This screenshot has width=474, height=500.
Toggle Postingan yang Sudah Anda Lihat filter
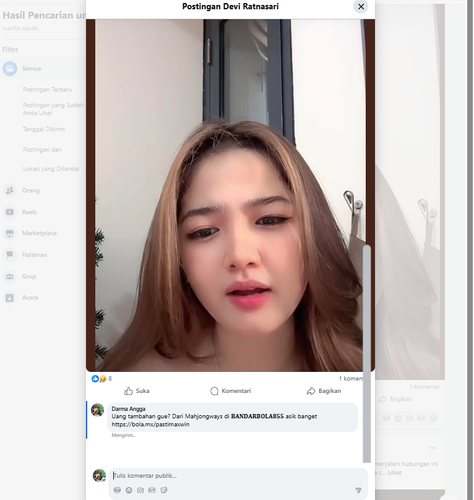click(x=53, y=109)
